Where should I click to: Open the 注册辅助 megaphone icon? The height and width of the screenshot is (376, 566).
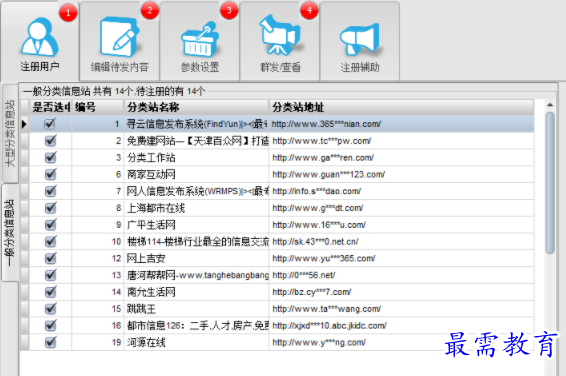point(360,39)
